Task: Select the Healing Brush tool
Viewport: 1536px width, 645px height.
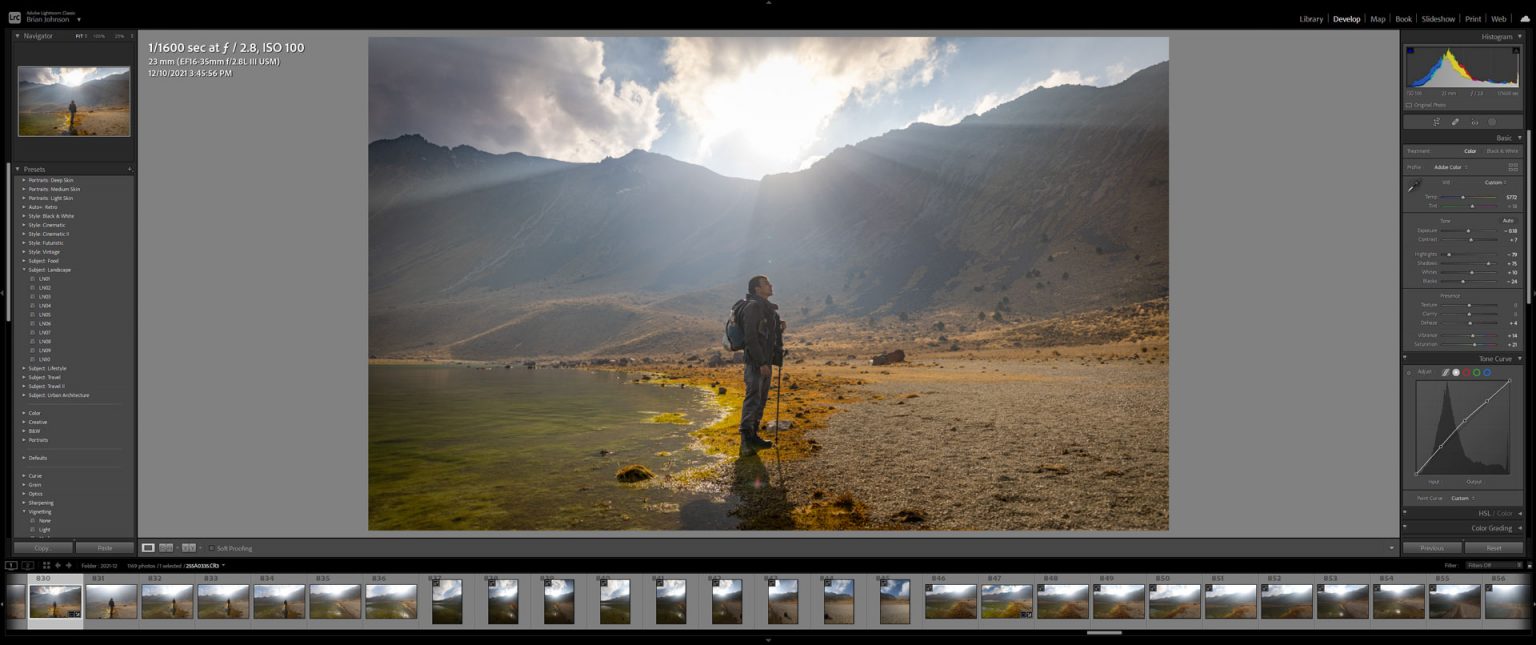Action: pos(1456,122)
